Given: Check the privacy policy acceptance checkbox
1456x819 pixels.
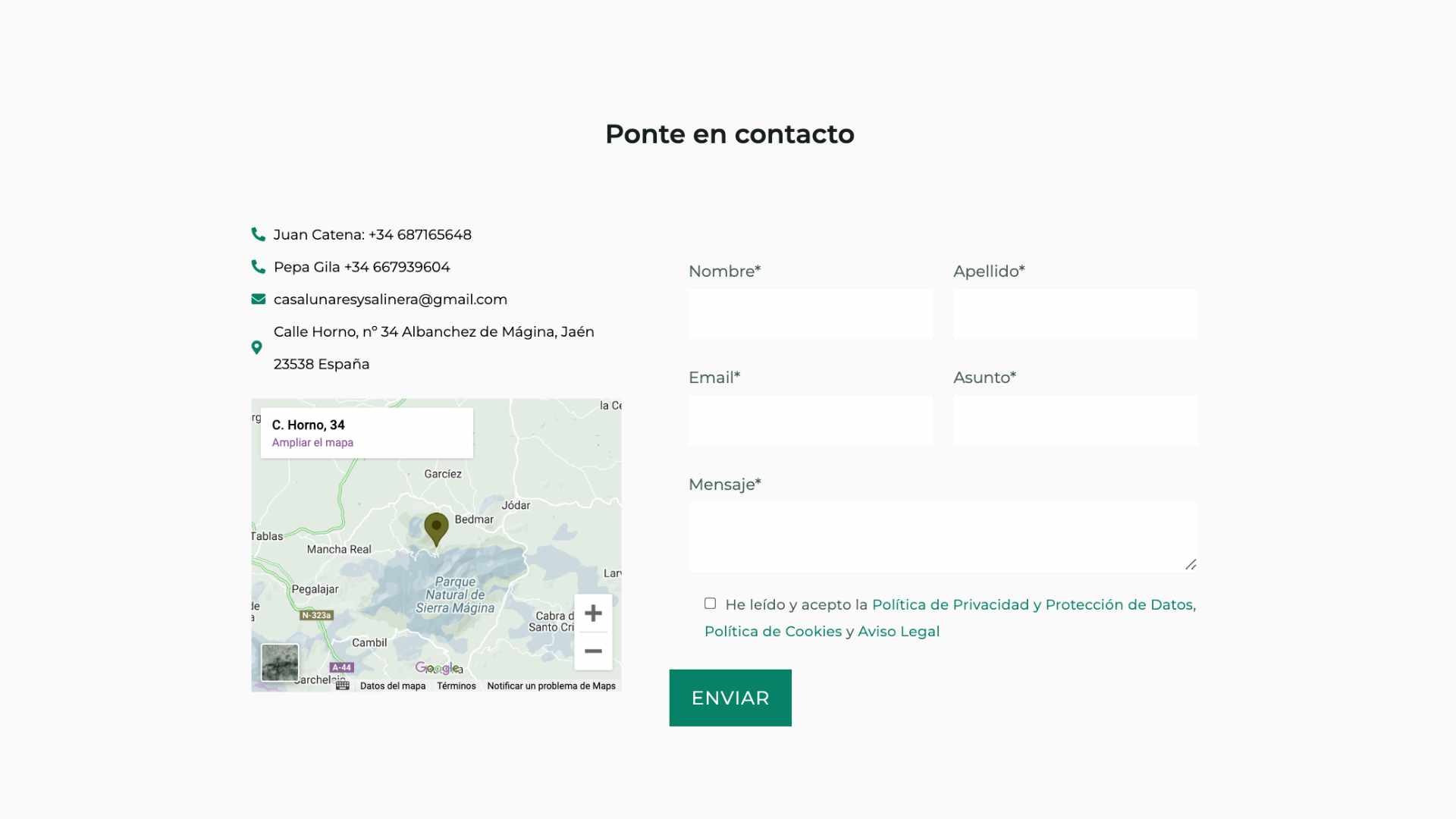Looking at the screenshot, I should (710, 604).
